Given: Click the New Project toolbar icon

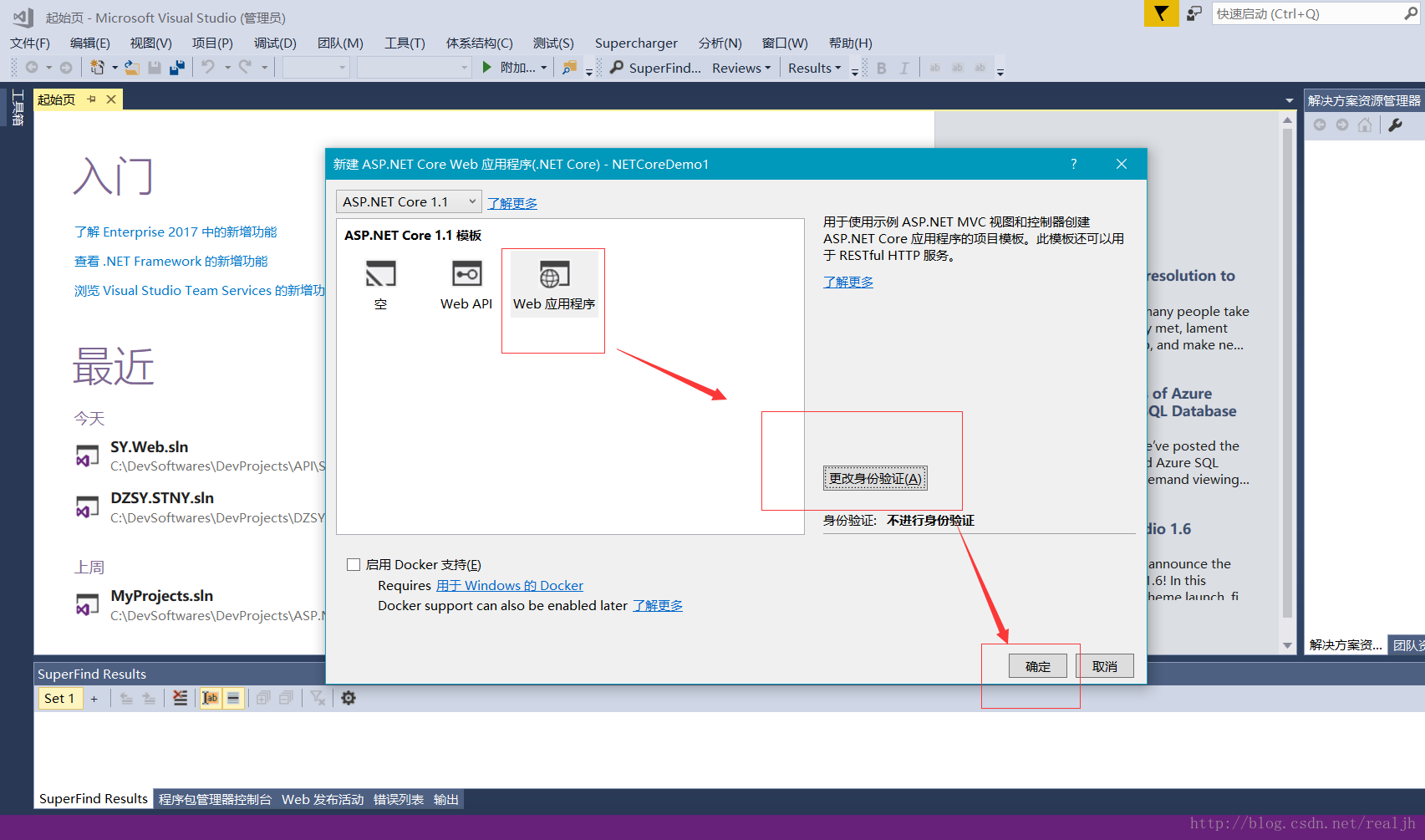Looking at the screenshot, I should click(98, 68).
